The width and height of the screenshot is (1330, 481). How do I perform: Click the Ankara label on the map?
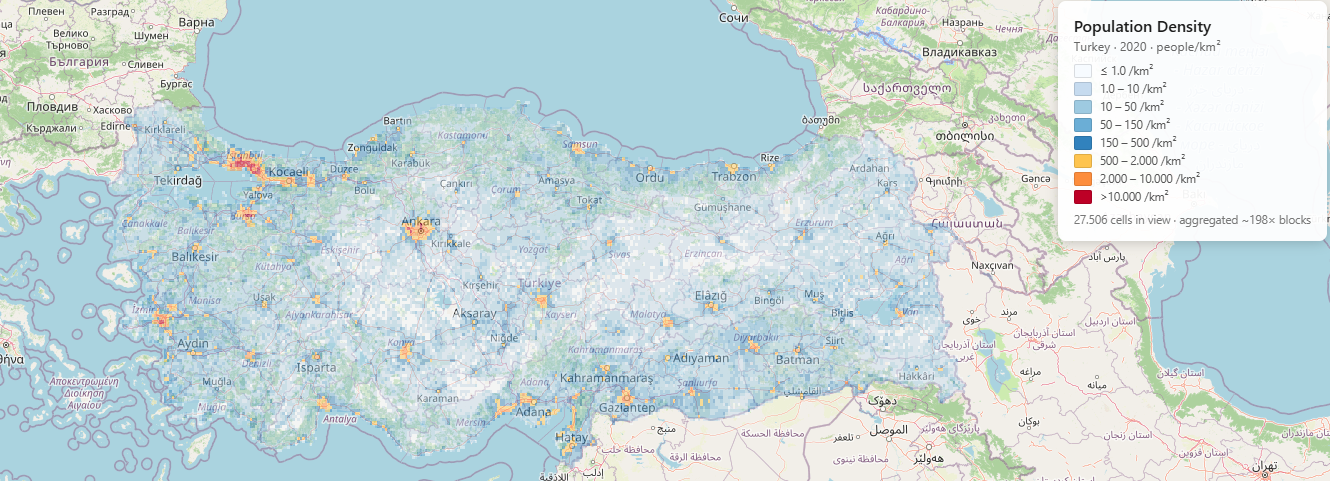pos(421,221)
